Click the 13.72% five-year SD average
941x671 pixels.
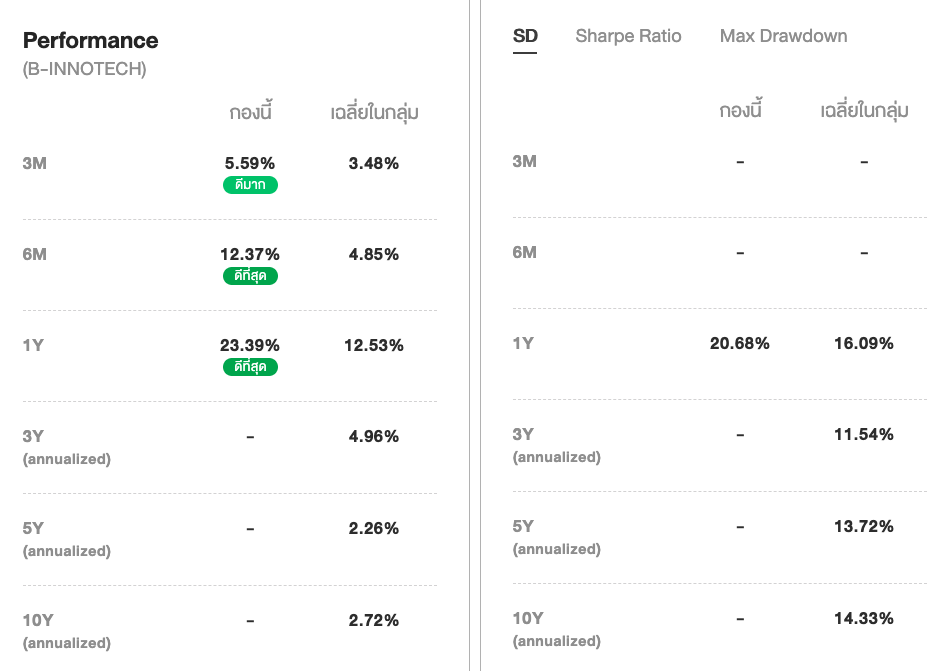coord(864,526)
